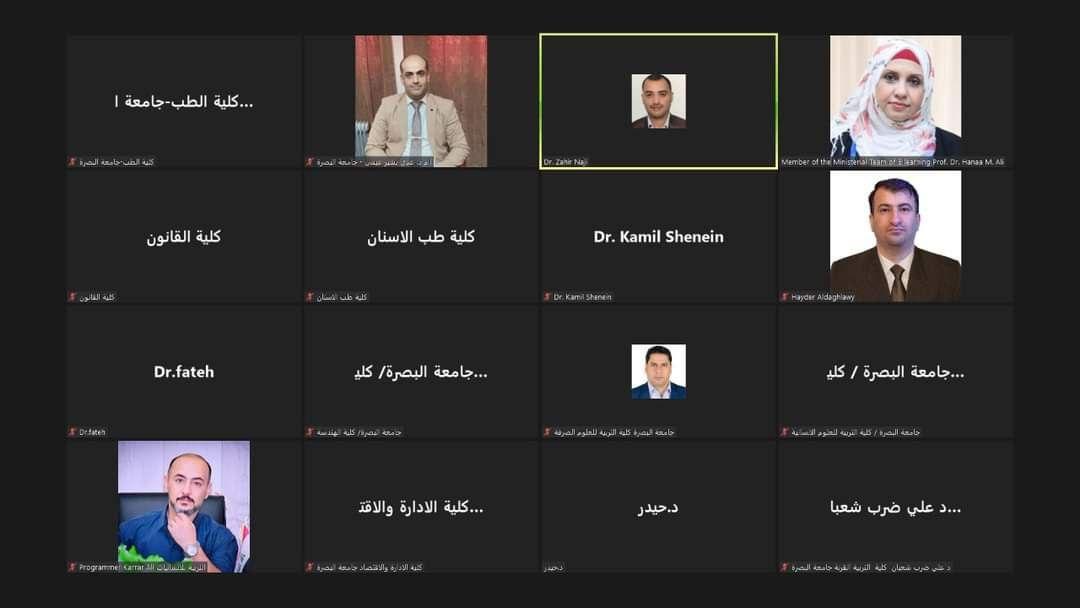
Task: Open the Dr.fateh participant tile
Action: pyautogui.click(x=184, y=371)
